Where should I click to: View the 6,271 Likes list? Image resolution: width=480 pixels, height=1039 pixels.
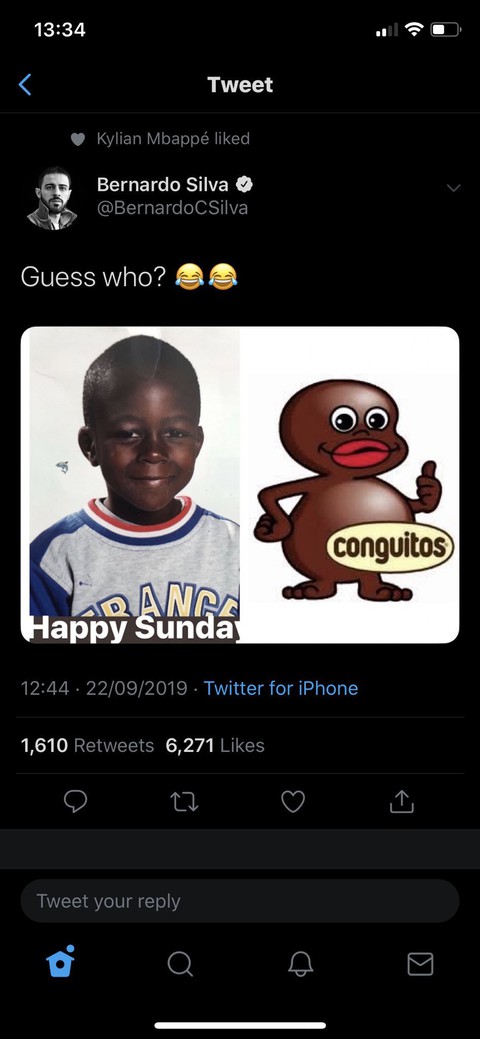click(x=215, y=745)
